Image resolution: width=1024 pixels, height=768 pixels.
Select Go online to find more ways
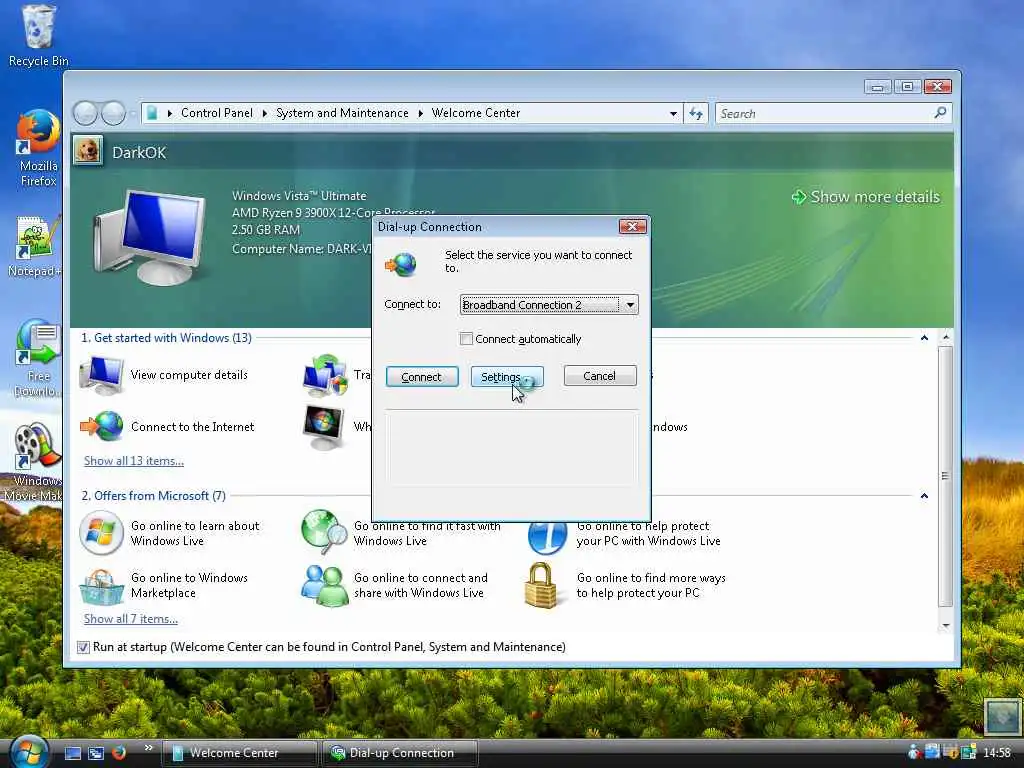point(651,585)
